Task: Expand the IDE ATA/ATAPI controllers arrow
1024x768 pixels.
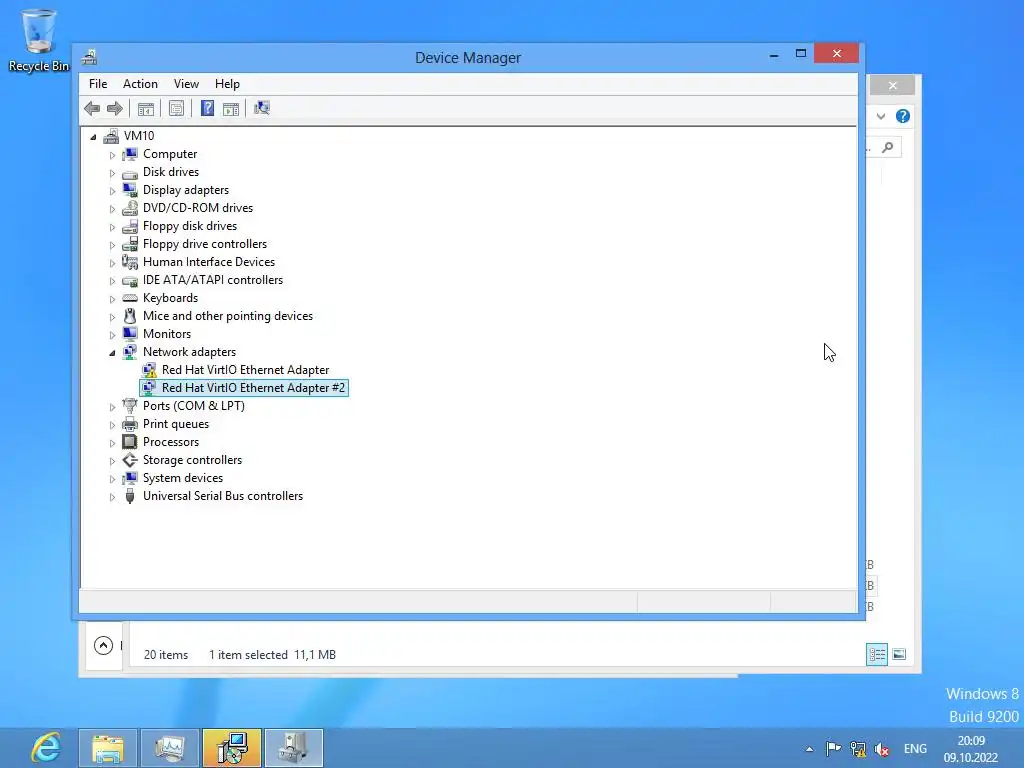Action: click(112, 281)
